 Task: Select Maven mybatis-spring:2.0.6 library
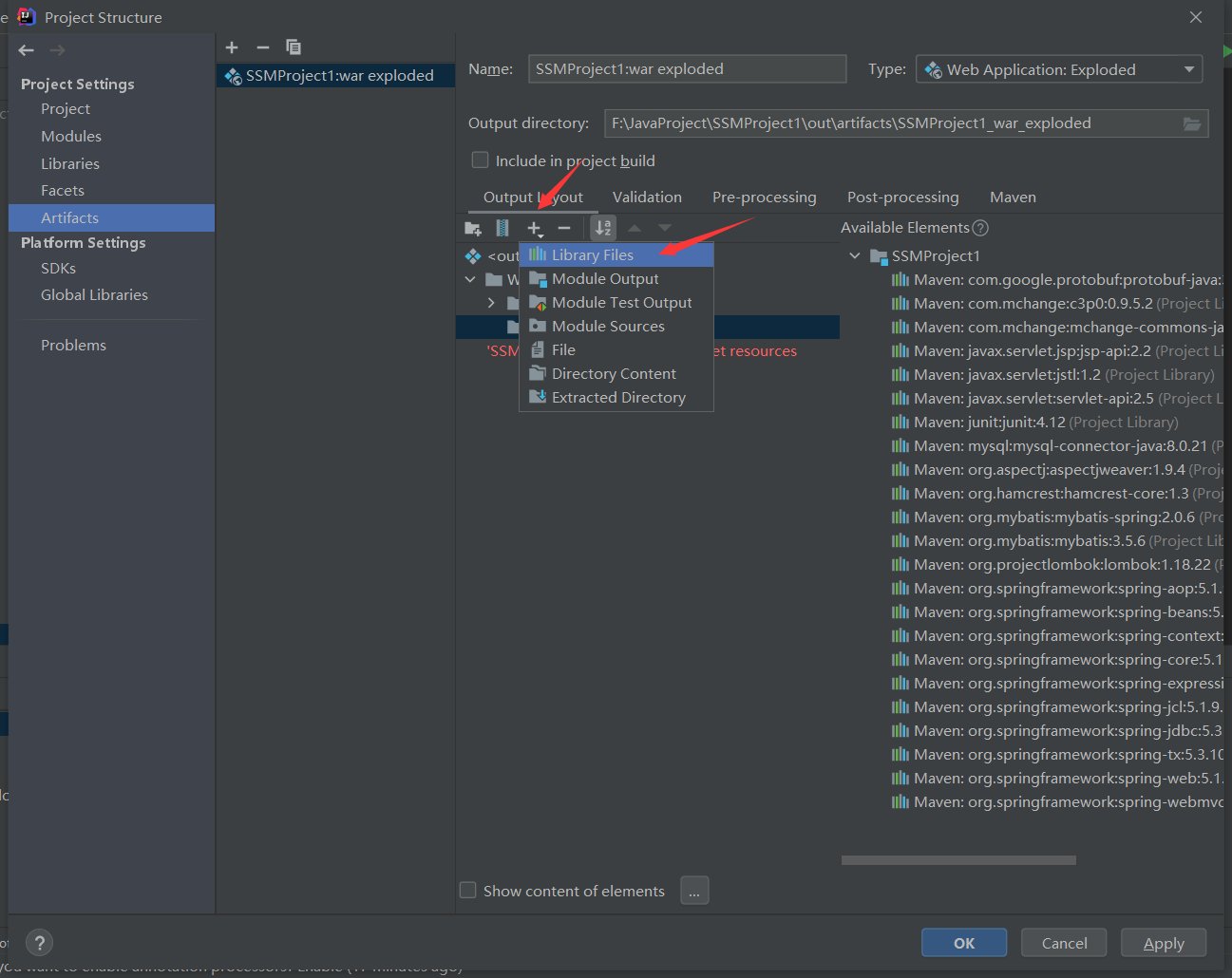pyautogui.click(x=1056, y=517)
